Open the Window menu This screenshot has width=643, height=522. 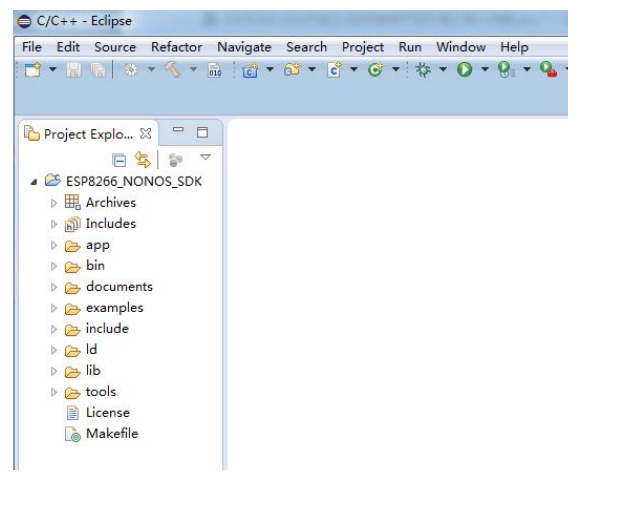[461, 47]
